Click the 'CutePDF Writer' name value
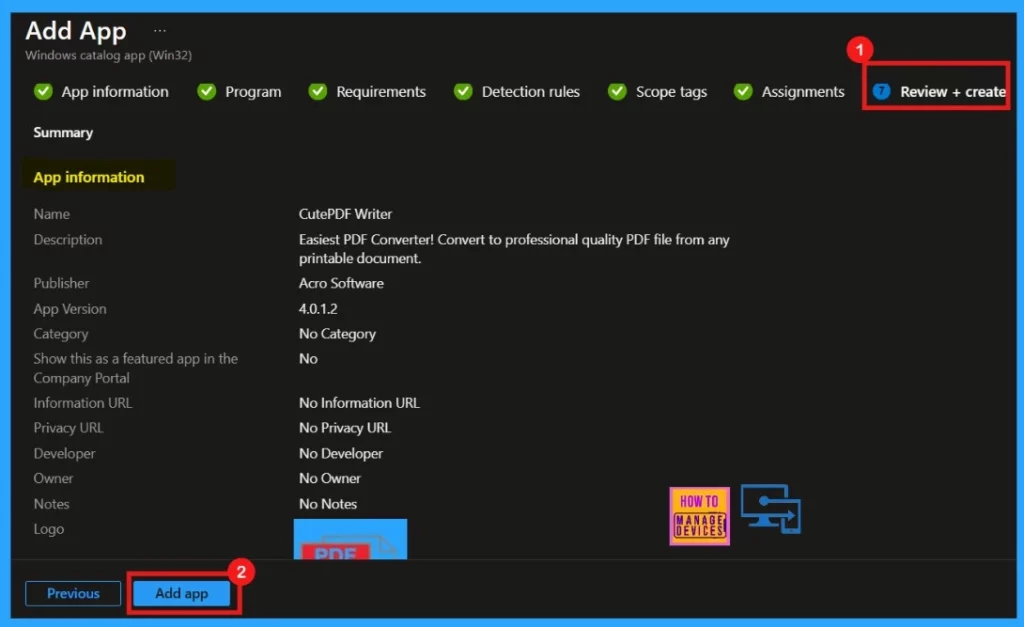The height and width of the screenshot is (627, 1024). [x=345, y=214]
